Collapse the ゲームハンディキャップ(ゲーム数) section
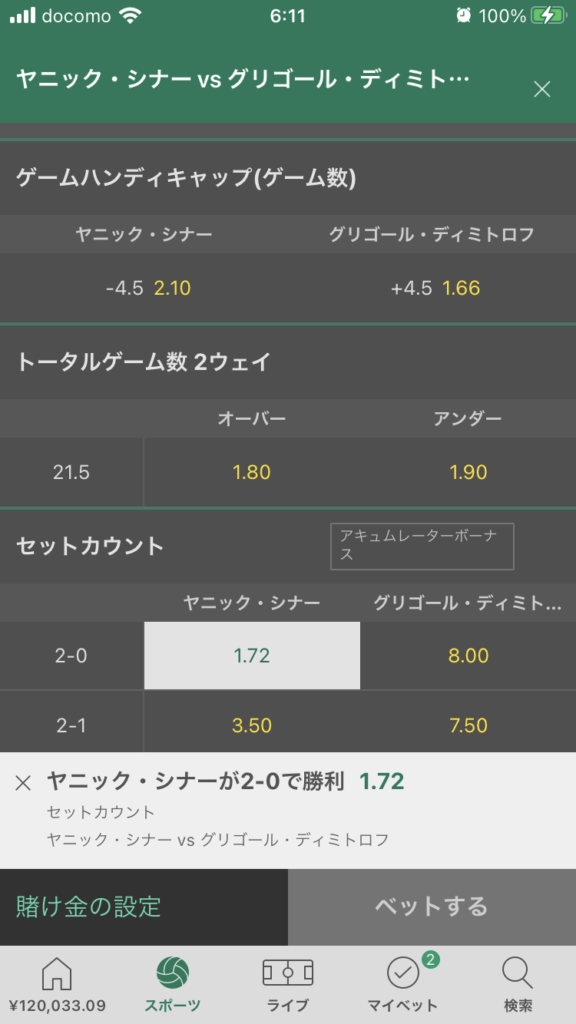 (x=288, y=178)
